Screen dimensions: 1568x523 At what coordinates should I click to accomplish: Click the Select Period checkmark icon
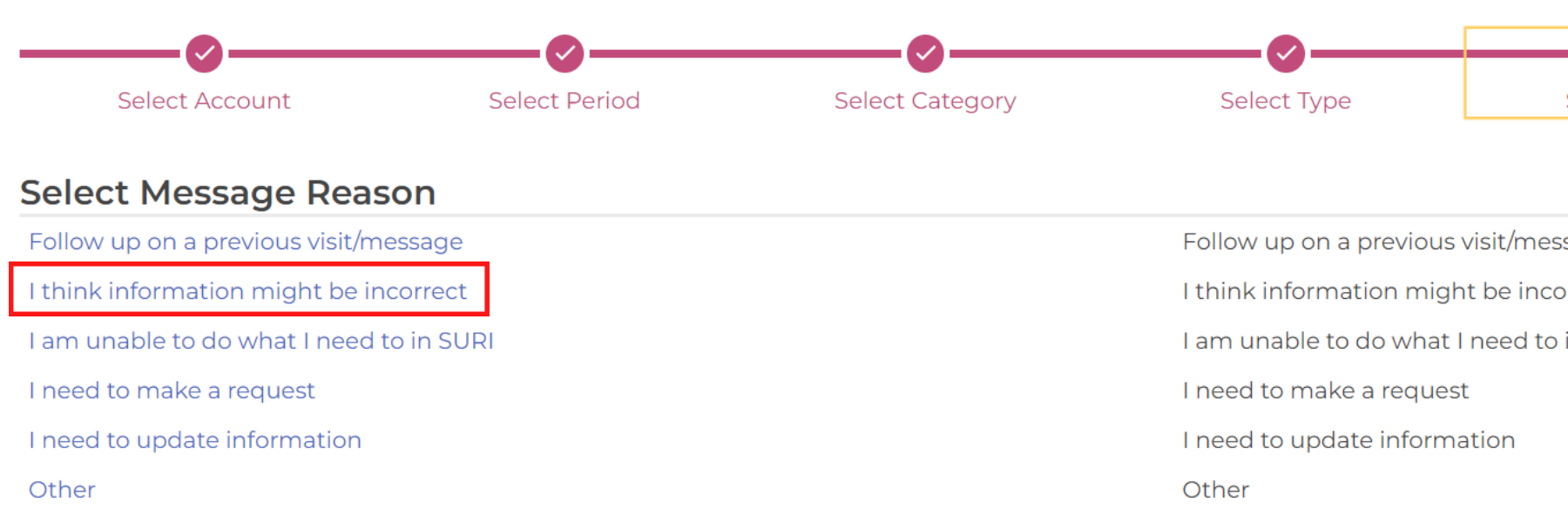pyautogui.click(x=564, y=53)
